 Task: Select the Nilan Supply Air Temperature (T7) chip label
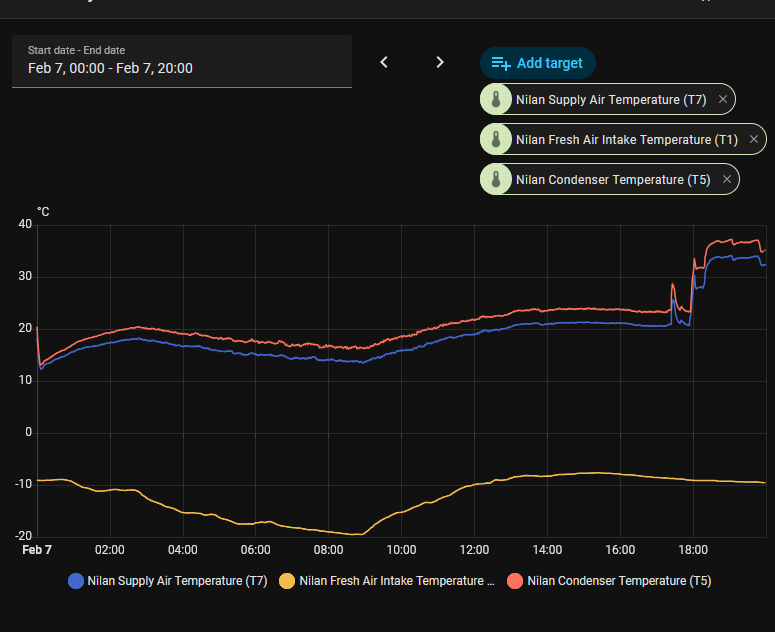pos(611,100)
